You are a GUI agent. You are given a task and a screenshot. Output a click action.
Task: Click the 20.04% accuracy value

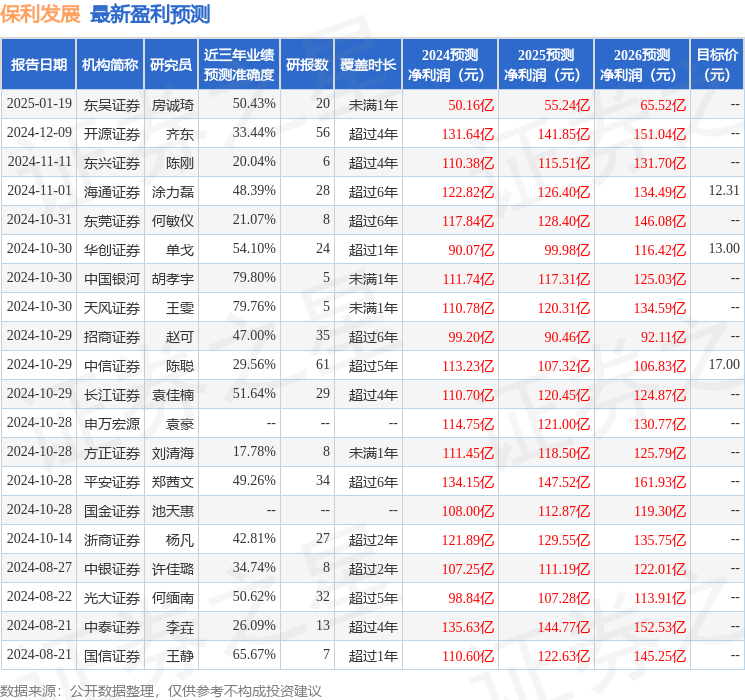pyautogui.click(x=254, y=162)
